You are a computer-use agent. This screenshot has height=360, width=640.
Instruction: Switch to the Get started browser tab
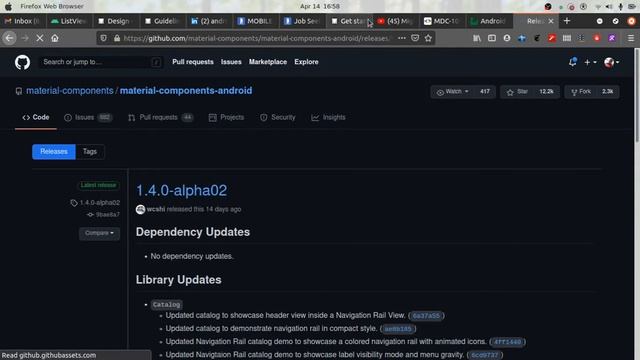(x=349, y=21)
